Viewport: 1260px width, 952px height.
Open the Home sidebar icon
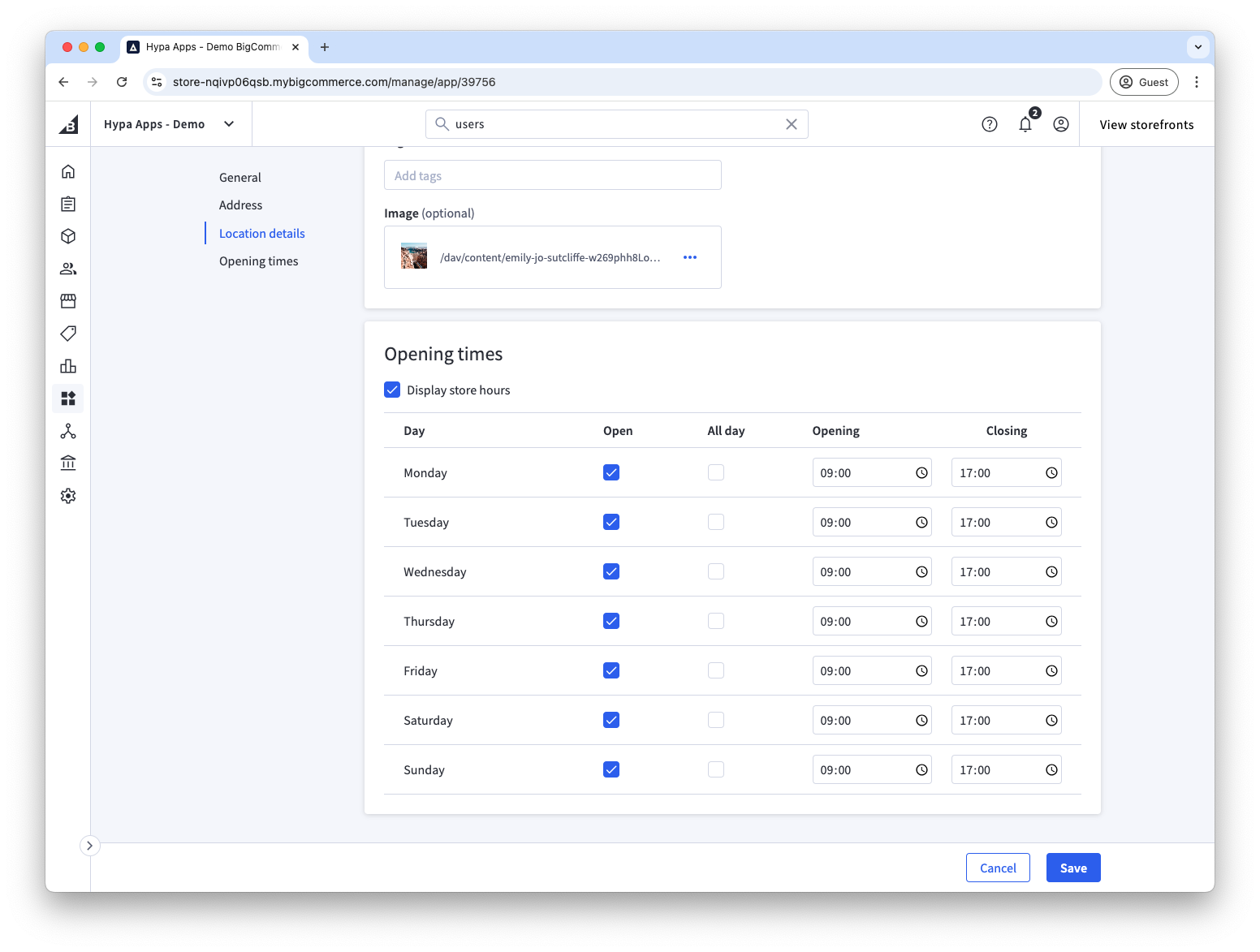click(68, 171)
